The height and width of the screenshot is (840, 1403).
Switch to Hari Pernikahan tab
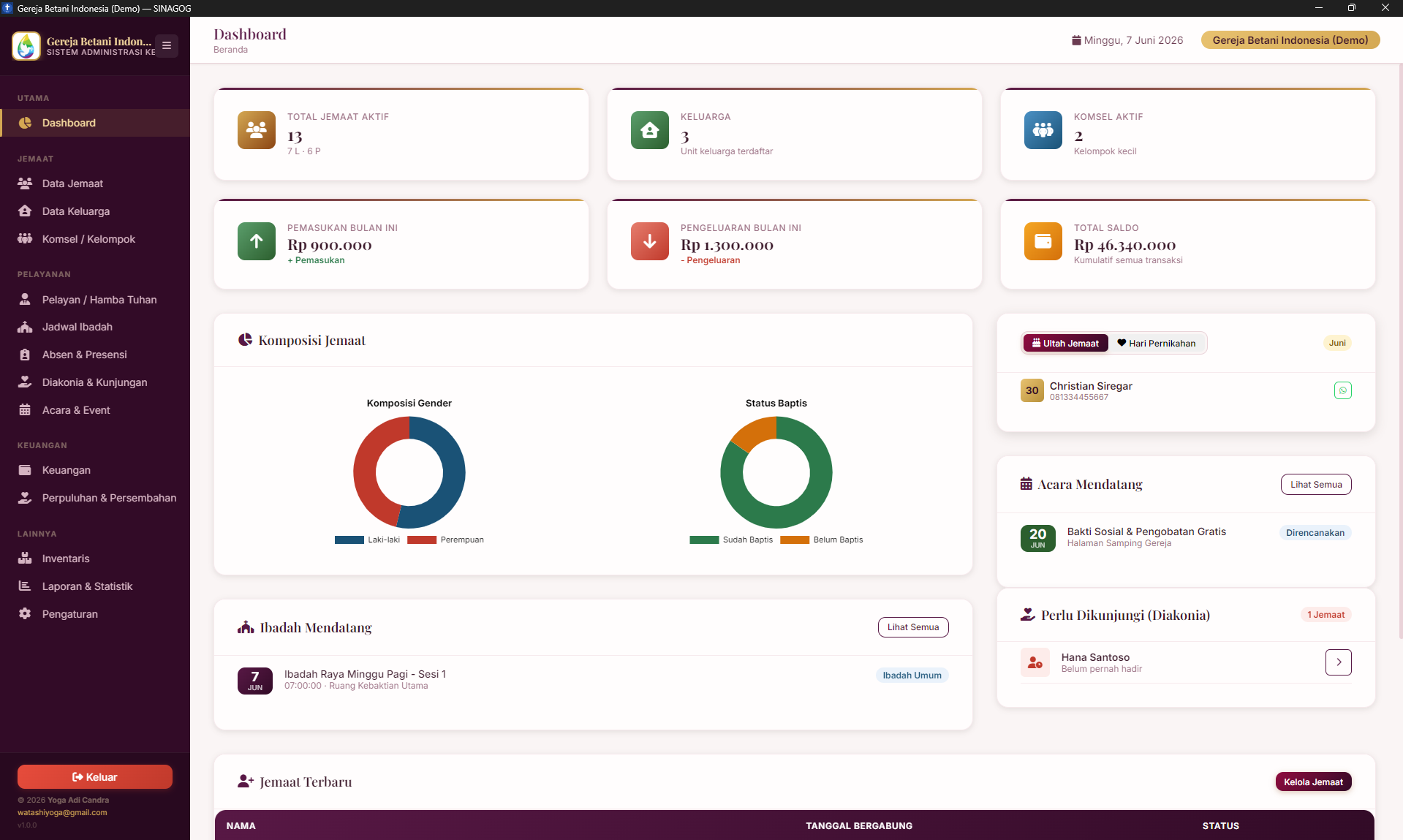(1157, 343)
